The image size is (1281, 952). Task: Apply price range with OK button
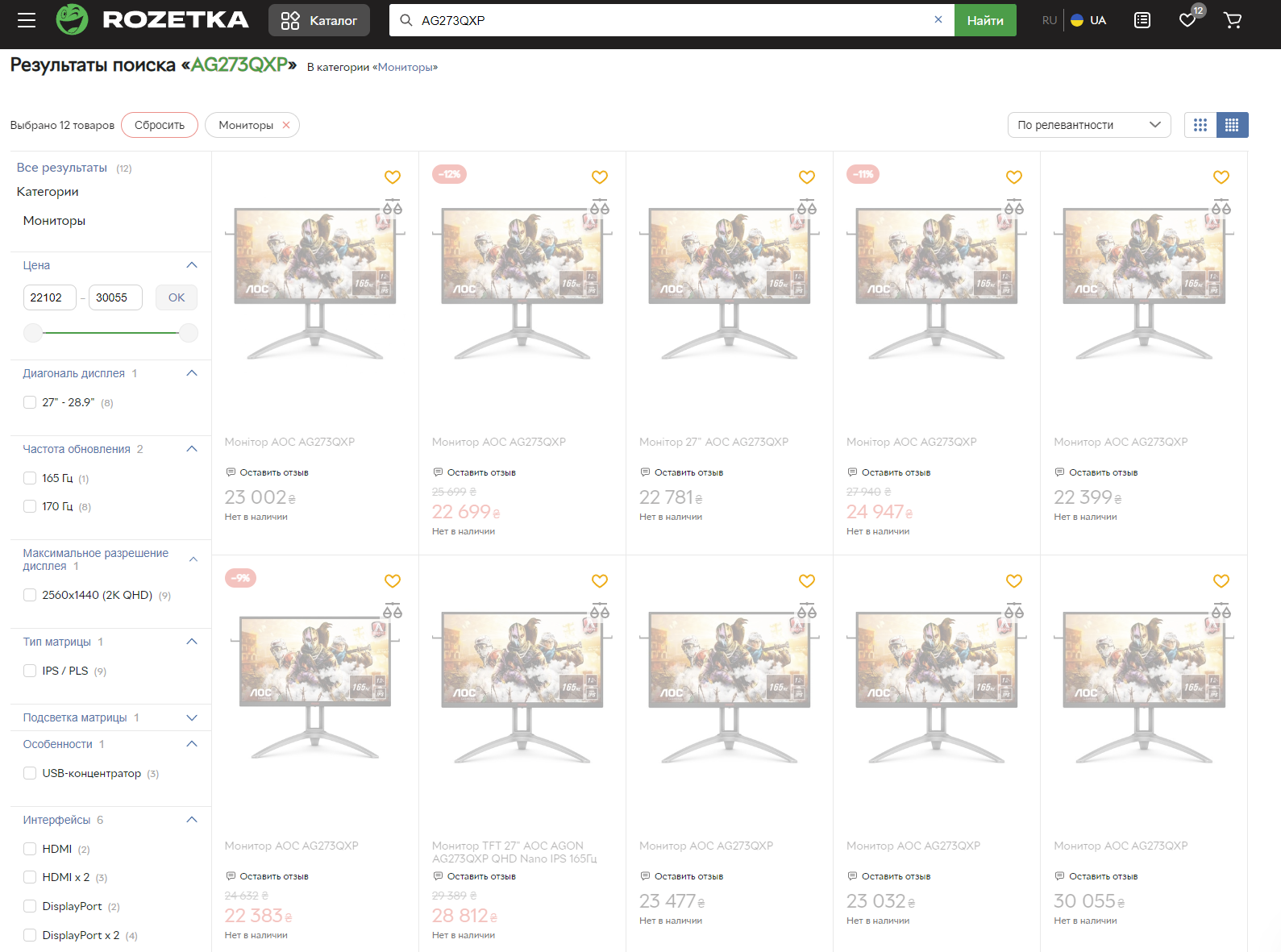click(x=177, y=297)
